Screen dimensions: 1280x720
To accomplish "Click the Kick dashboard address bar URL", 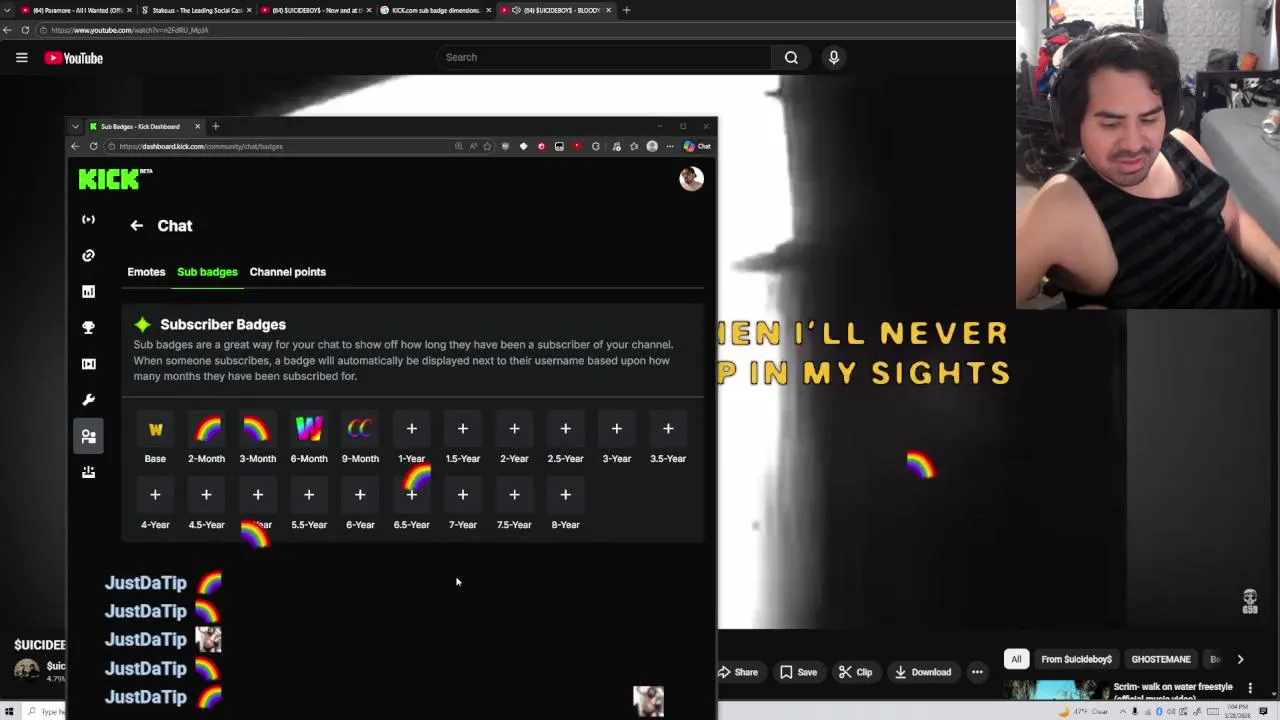I will [201, 146].
